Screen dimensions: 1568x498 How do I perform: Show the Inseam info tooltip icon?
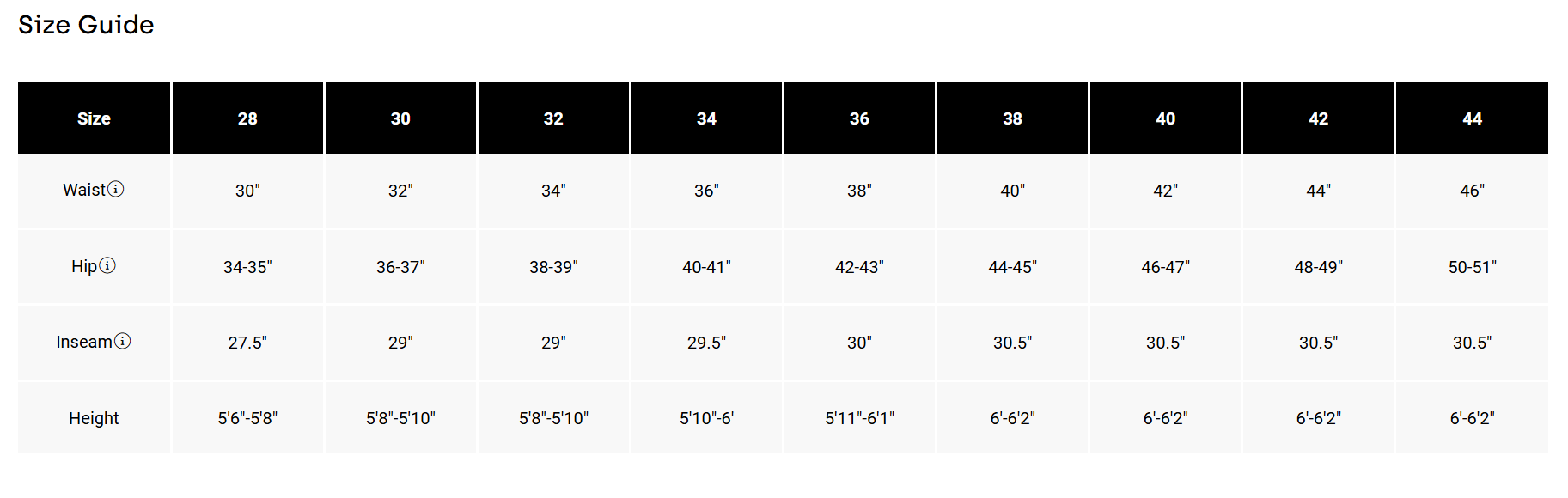click(123, 342)
